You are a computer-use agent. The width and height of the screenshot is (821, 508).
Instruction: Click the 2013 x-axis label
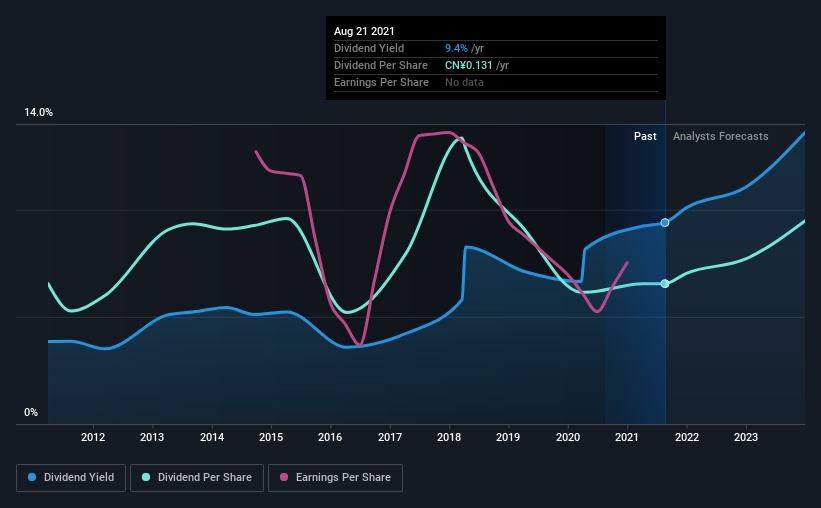click(152, 437)
